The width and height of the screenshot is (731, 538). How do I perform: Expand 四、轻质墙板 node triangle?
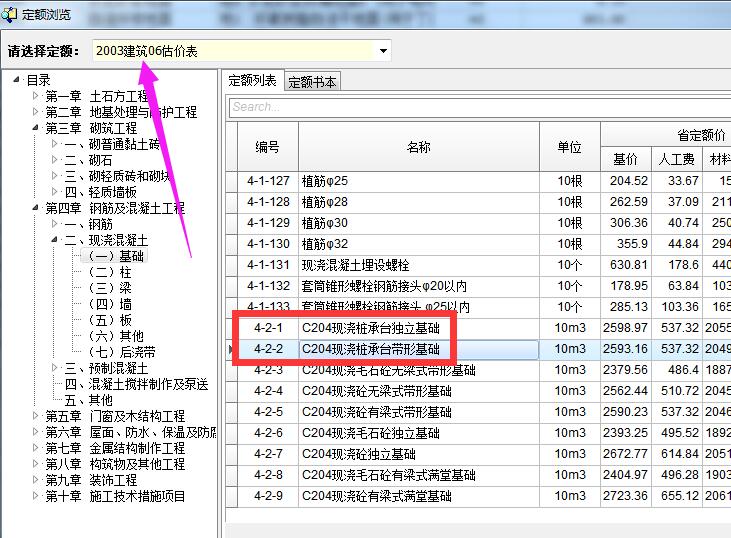pos(55,192)
